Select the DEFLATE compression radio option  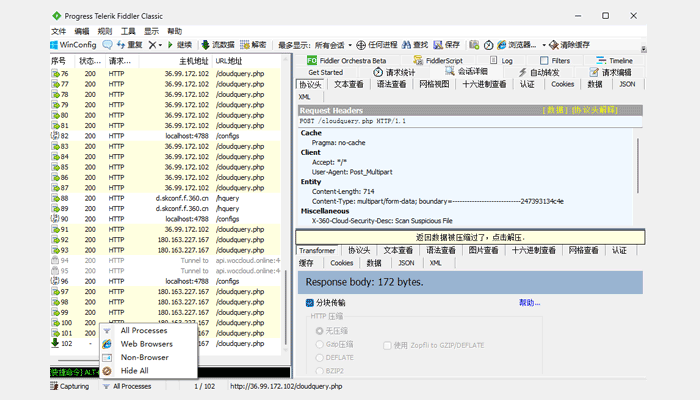tap(319, 357)
